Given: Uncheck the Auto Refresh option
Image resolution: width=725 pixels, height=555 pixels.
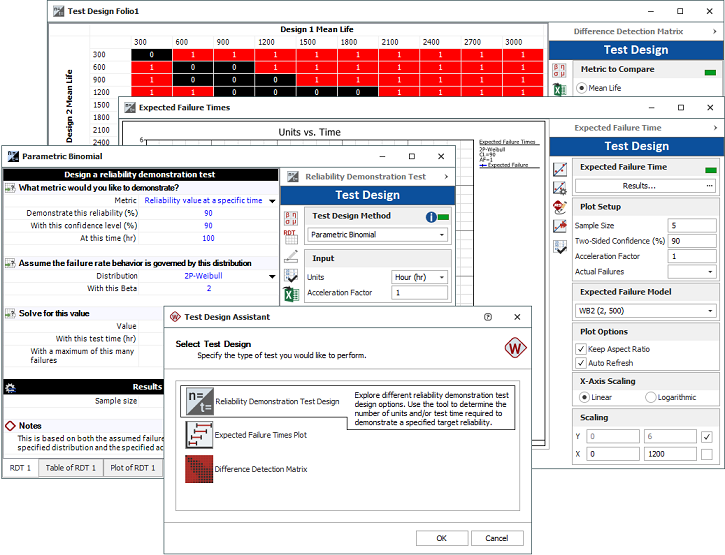Looking at the screenshot, I should [x=582, y=363].
